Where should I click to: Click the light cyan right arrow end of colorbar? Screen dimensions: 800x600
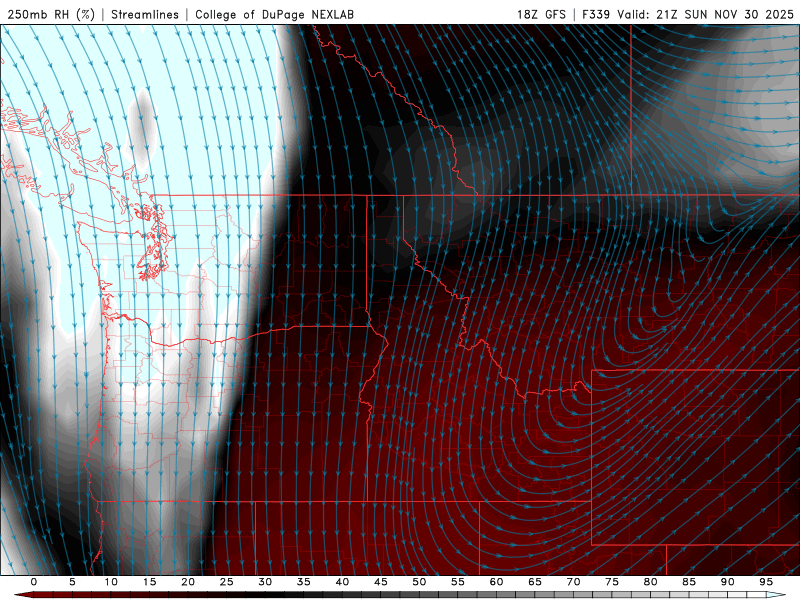tap(776, 595)
